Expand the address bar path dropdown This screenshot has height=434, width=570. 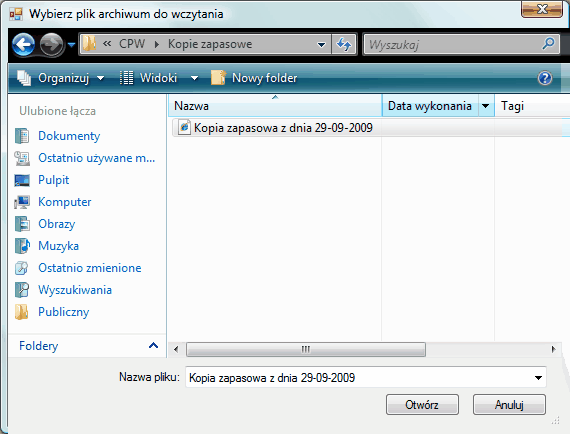click(x=321, y=45)
